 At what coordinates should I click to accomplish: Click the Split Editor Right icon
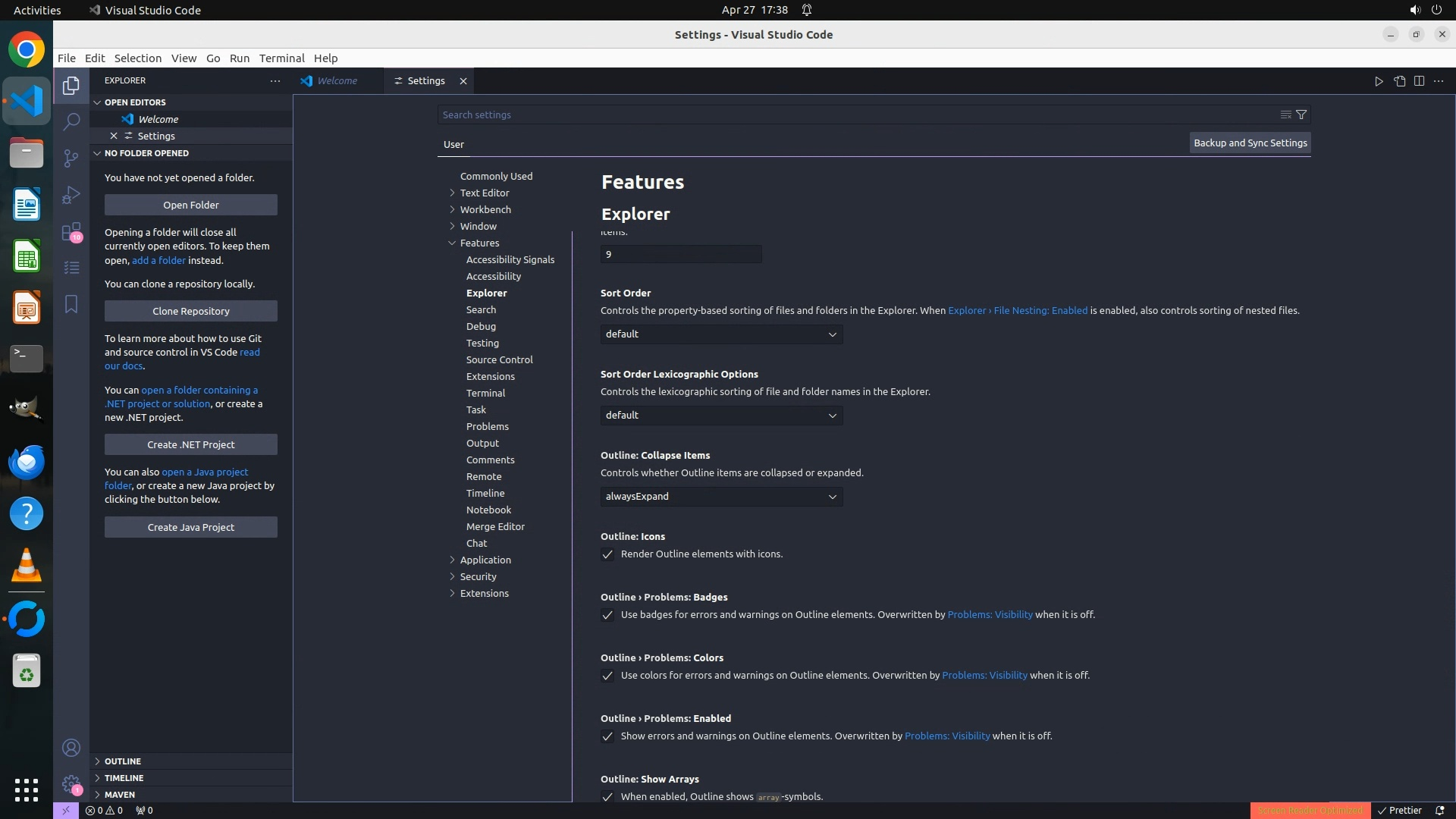coord(1419,81)
